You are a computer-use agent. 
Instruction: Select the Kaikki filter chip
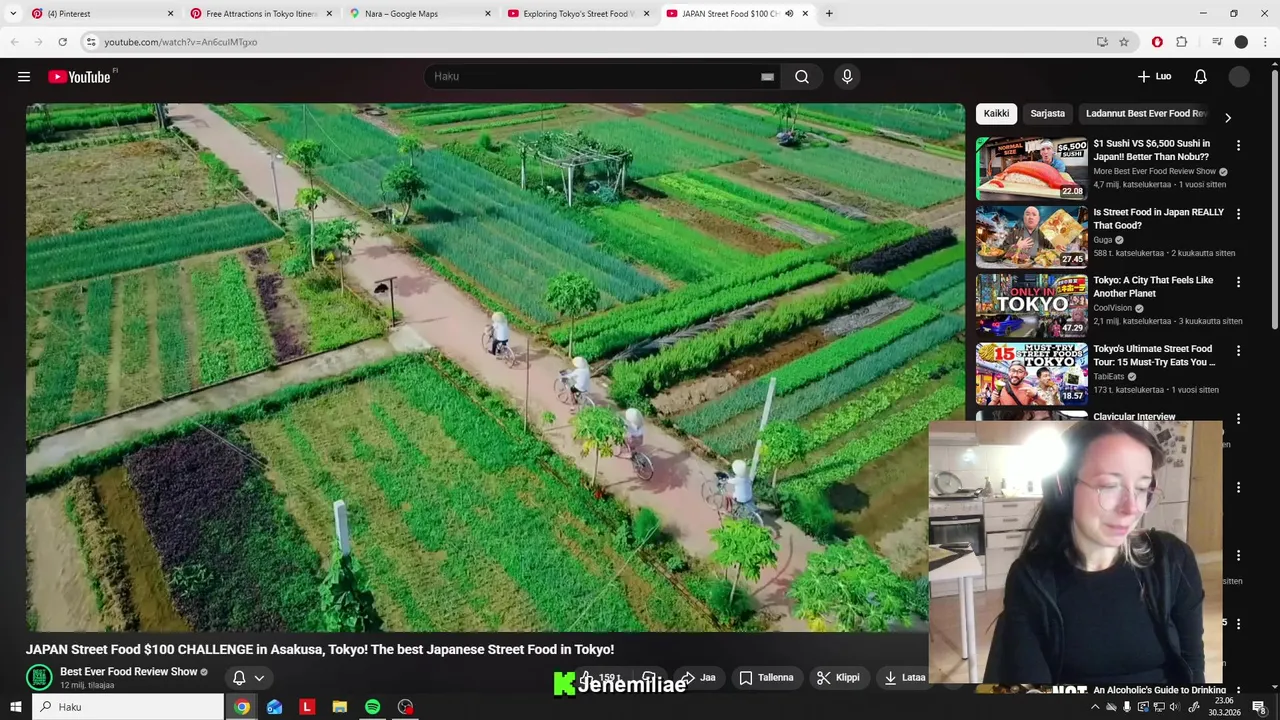996,114
